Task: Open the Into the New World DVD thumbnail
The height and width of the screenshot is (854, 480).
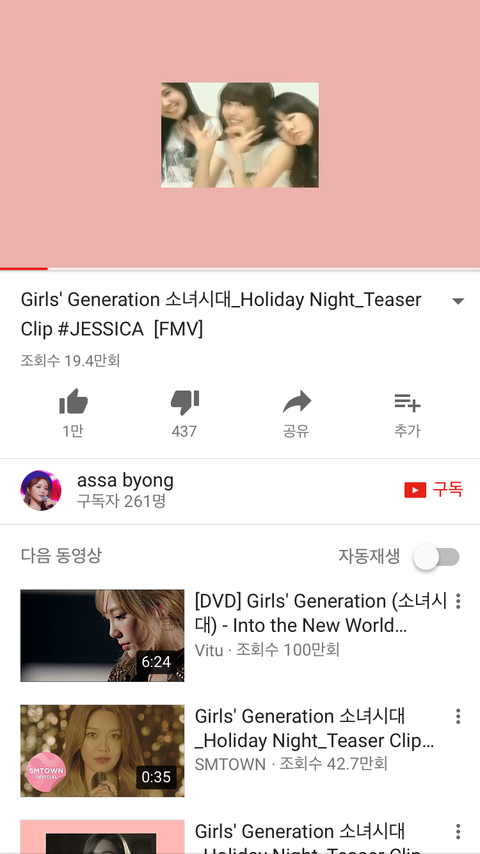Action: (102, 636)
